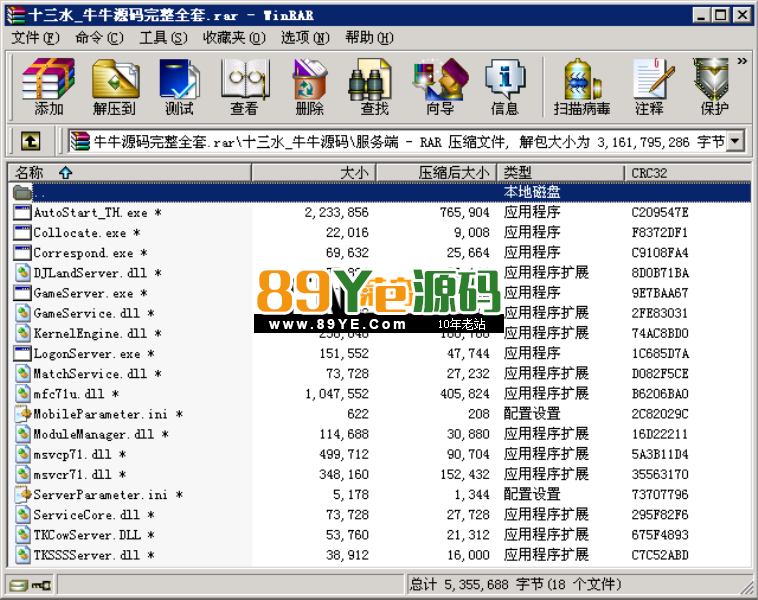
Task: Open the 解压到 (Extract To) tool
Action: (115, 87)
